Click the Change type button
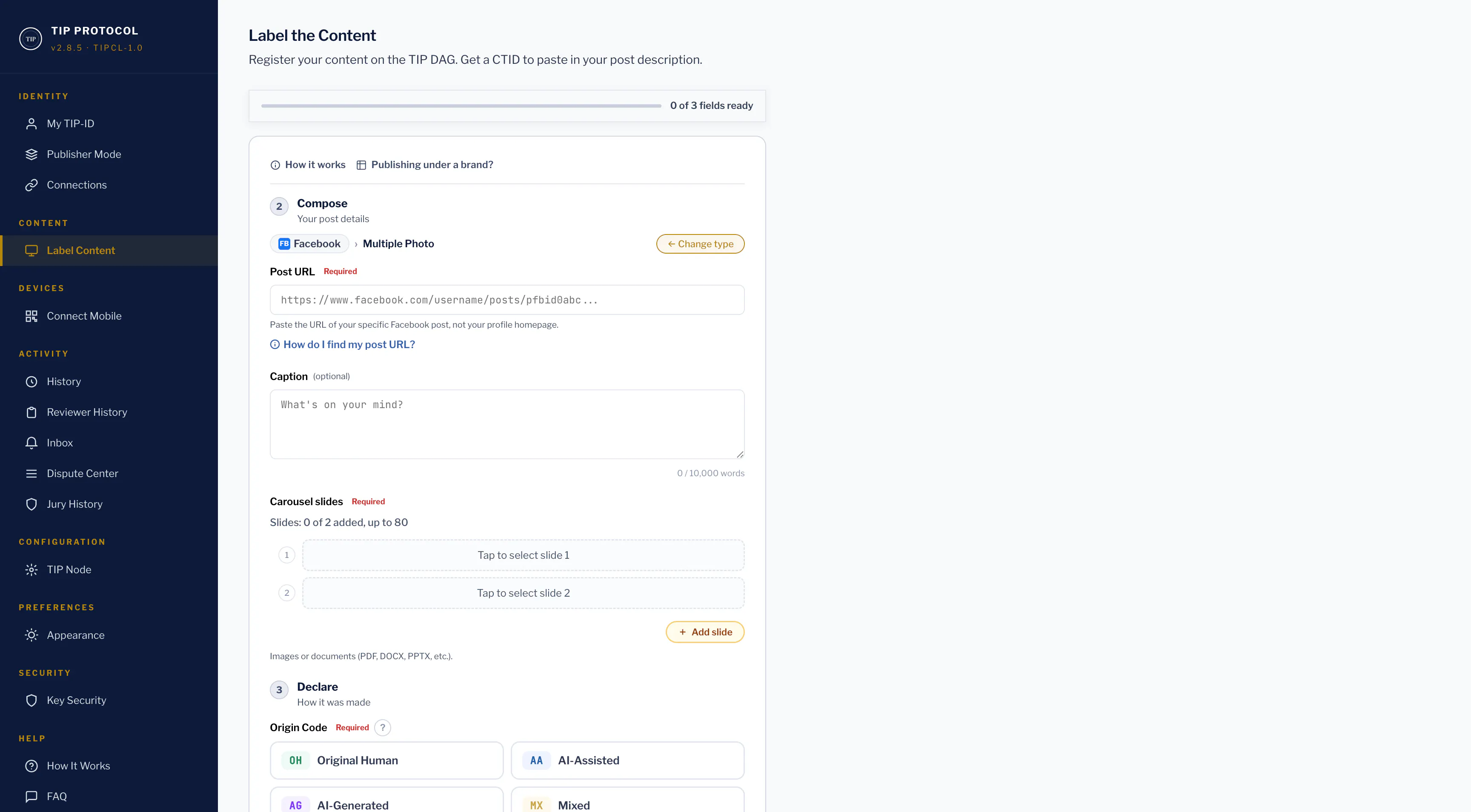The image size is (1471, 812). (x=700, y=244)
